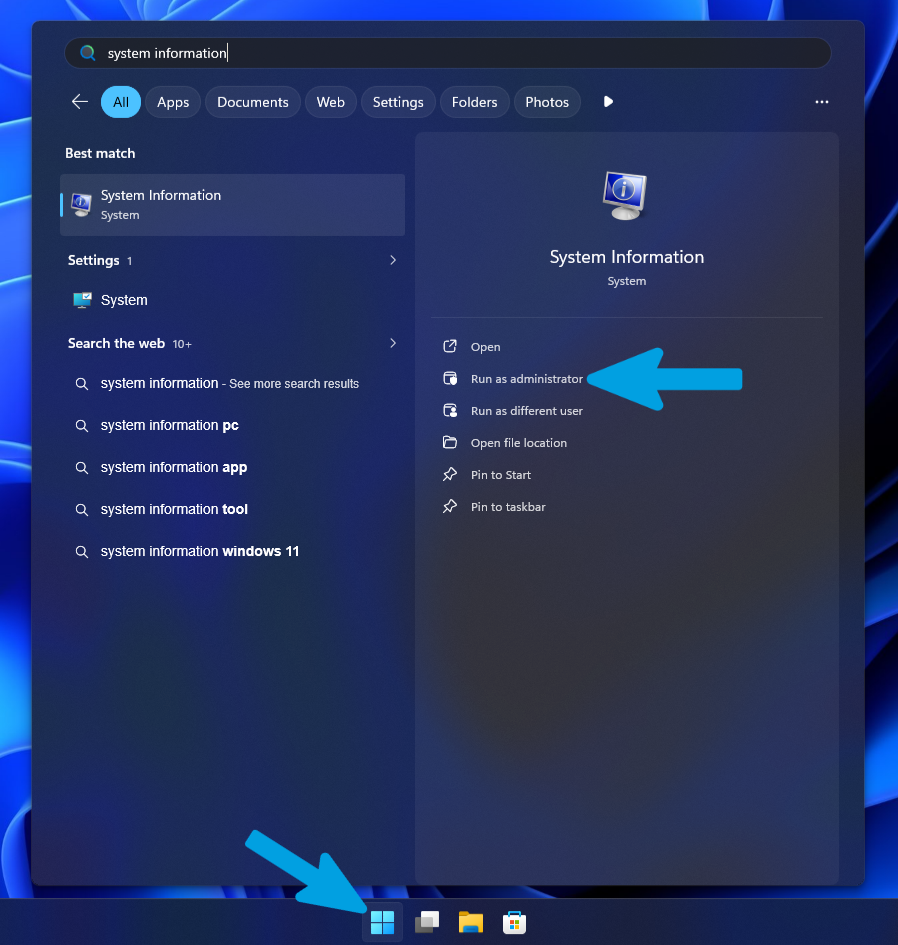
Task: Open Task View from the taskbar
Action: click(427, 922)
